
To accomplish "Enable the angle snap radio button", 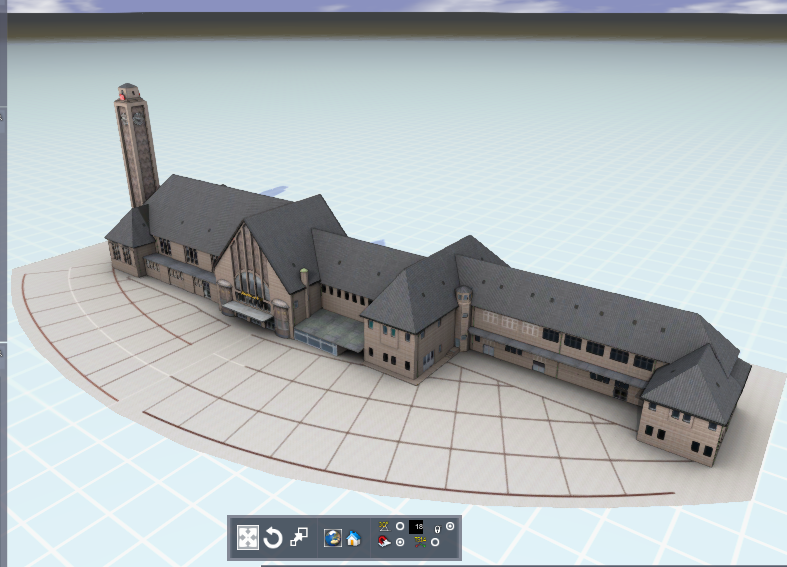I will tap(400, 526).
